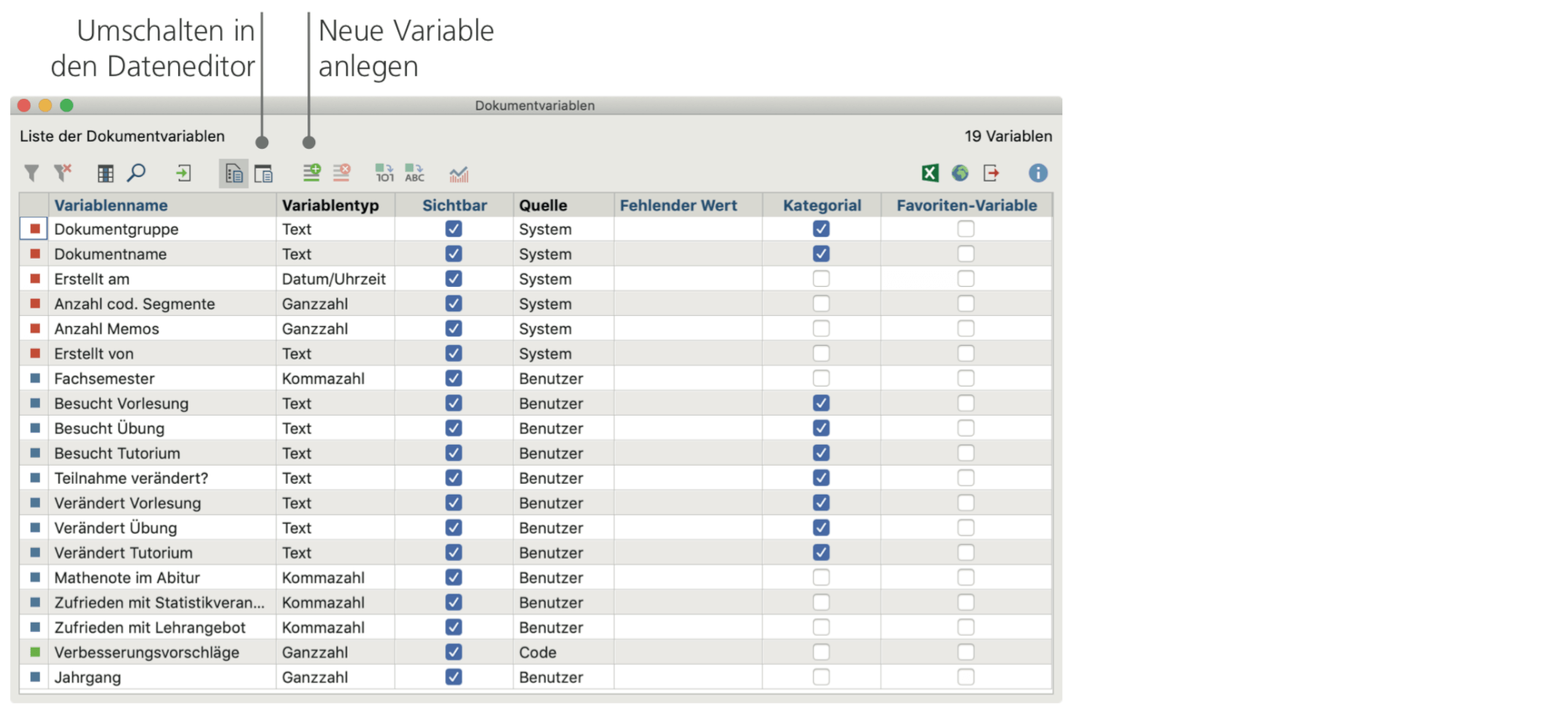Open search with magnifying glass icon
The image size is (1568, 712).
click(136, 173)
